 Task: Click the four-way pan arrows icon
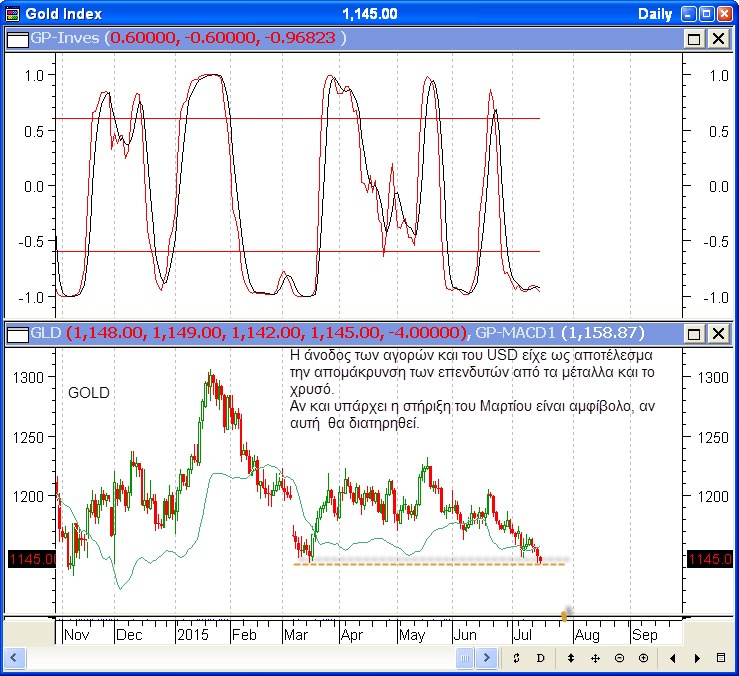pyautogui.click(x=595, y=658)
